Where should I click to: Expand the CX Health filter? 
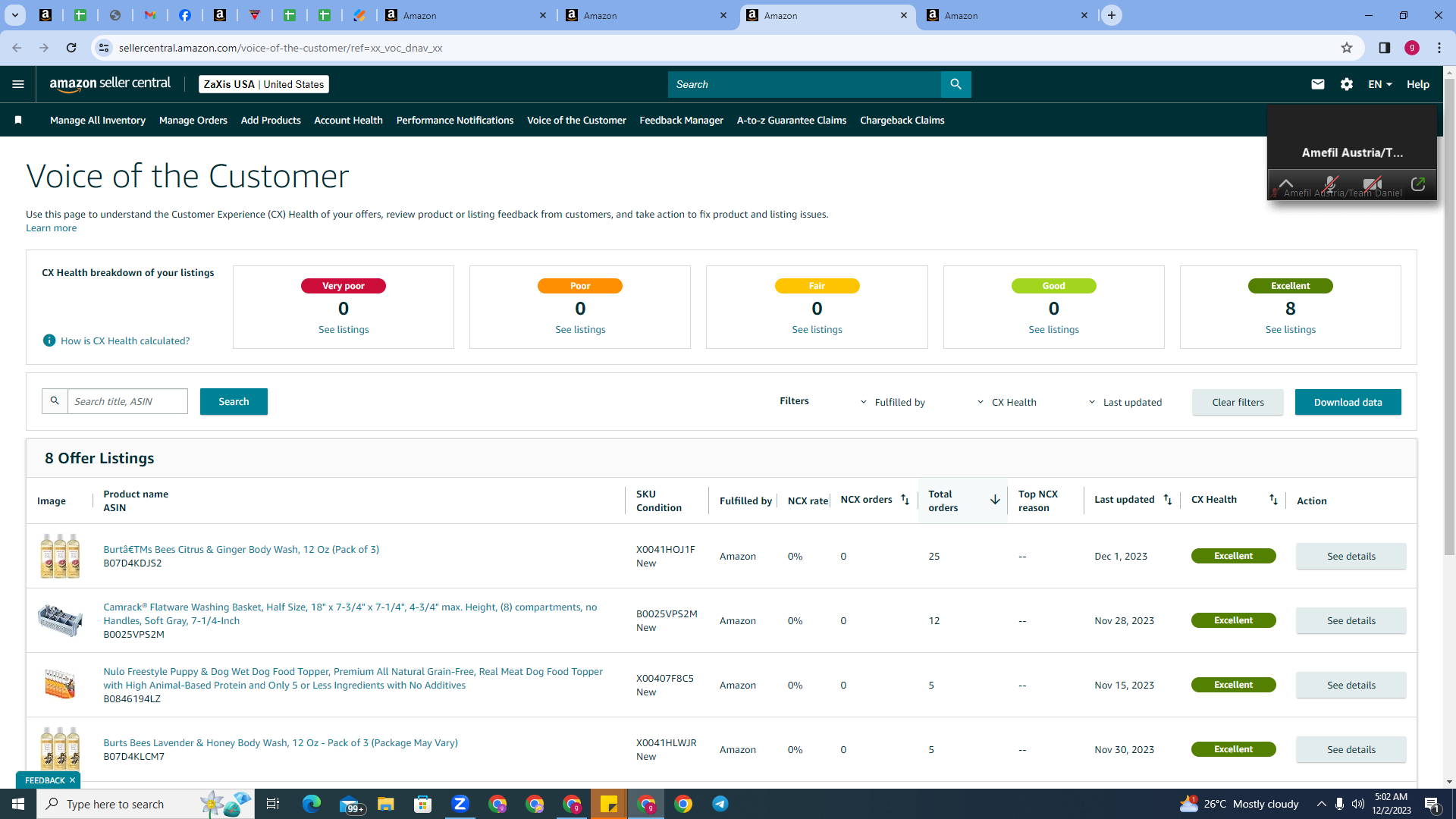tap(1006, 402)
